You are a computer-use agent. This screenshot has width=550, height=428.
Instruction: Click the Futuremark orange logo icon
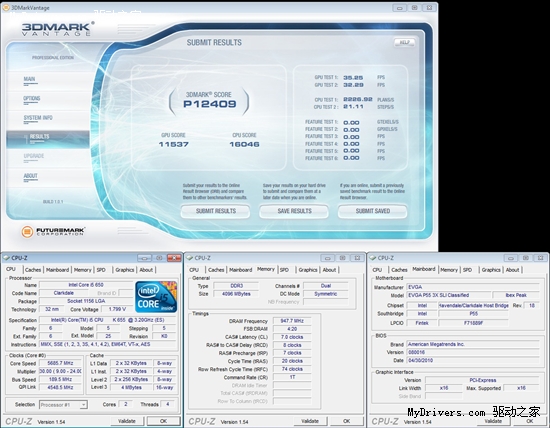point(27,232)
